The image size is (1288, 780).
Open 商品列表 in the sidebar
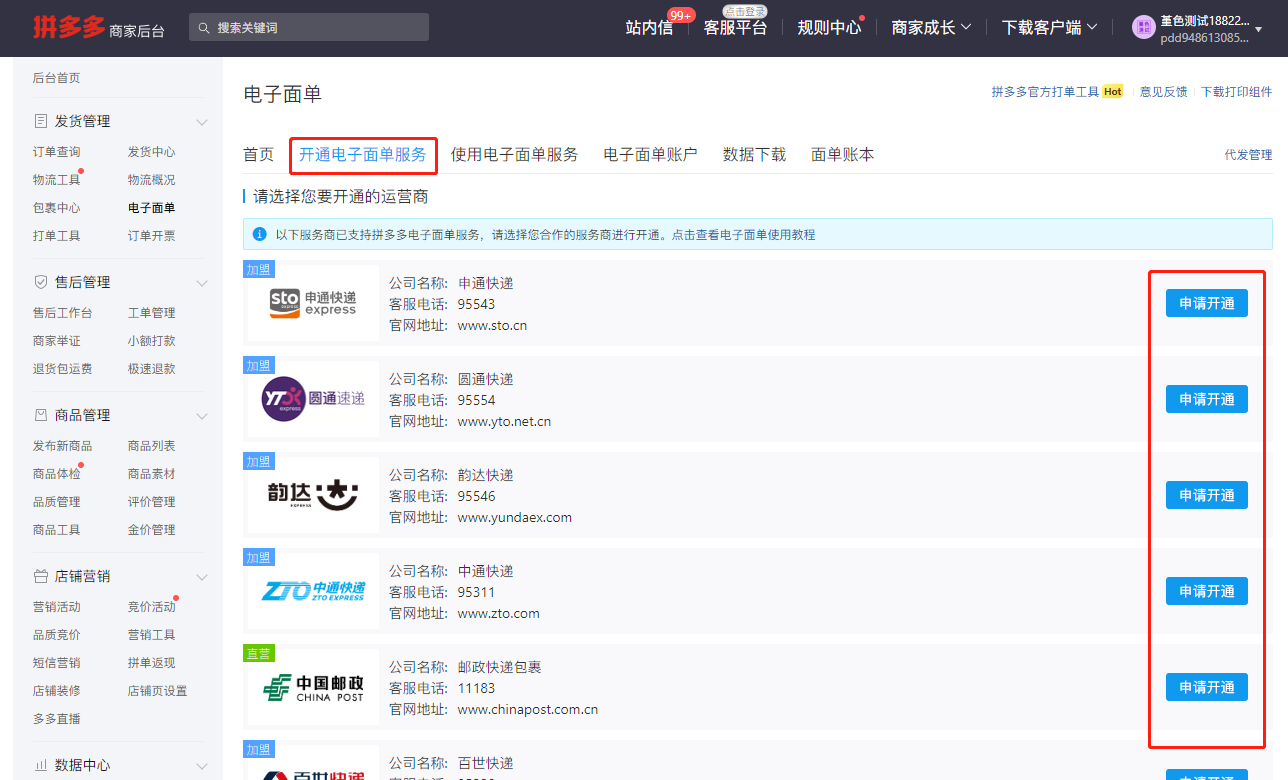[151, 446]
